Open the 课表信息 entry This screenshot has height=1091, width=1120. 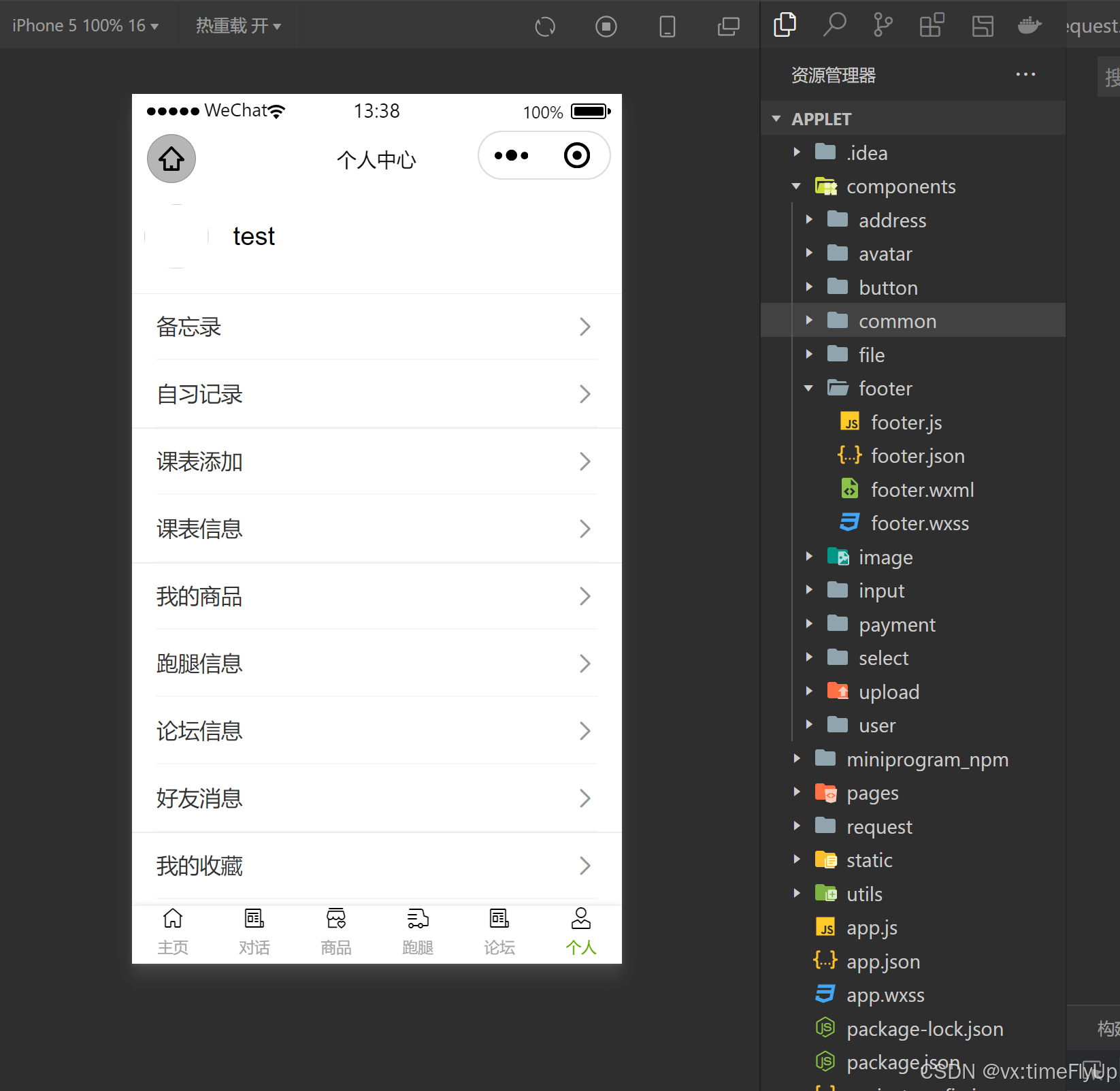(x=377, y=529)
